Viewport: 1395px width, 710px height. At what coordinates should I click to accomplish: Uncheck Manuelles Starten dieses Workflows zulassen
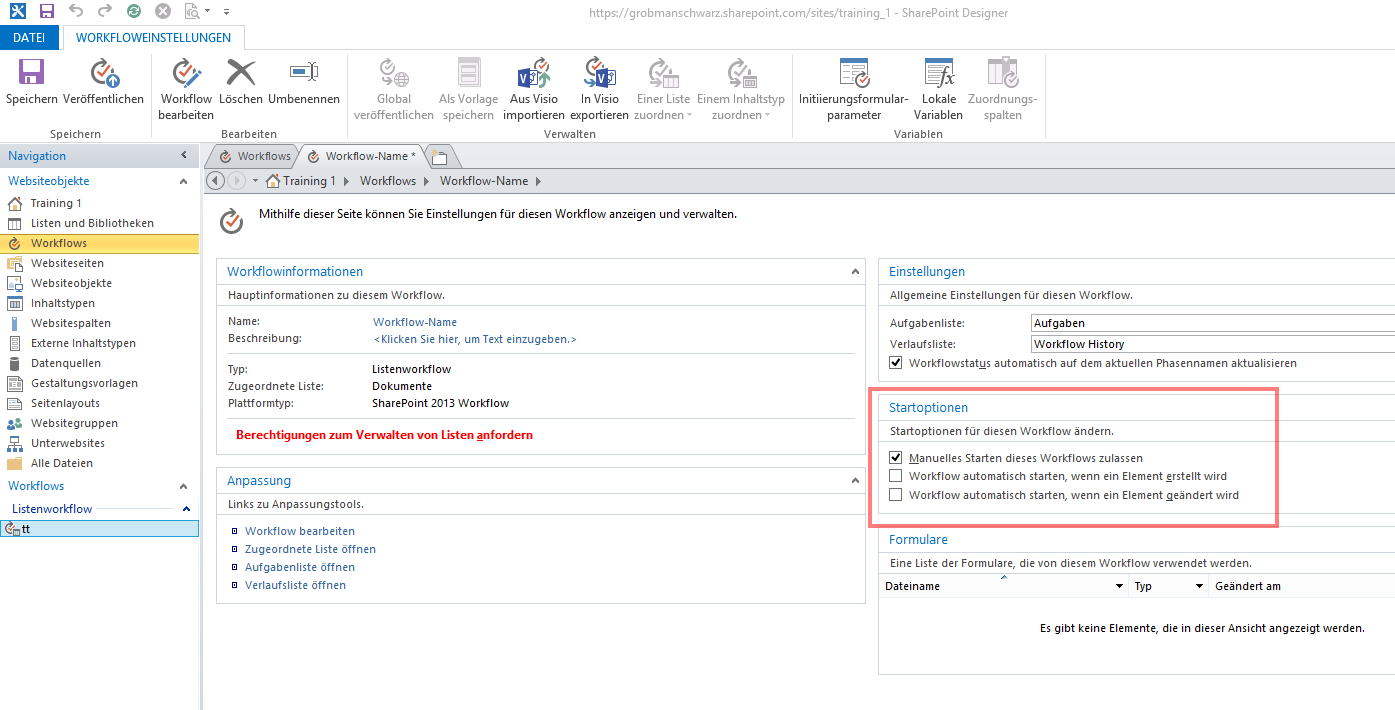click(896, 458)
